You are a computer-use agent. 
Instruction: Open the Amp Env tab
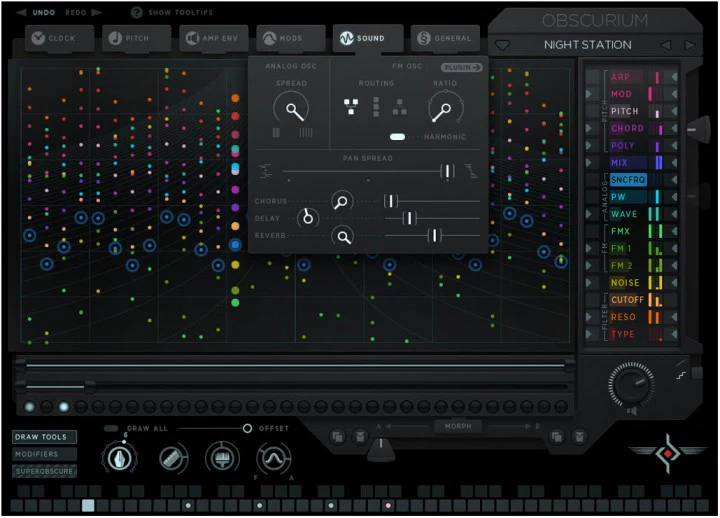pyautogui.click(x=214, y=38)
